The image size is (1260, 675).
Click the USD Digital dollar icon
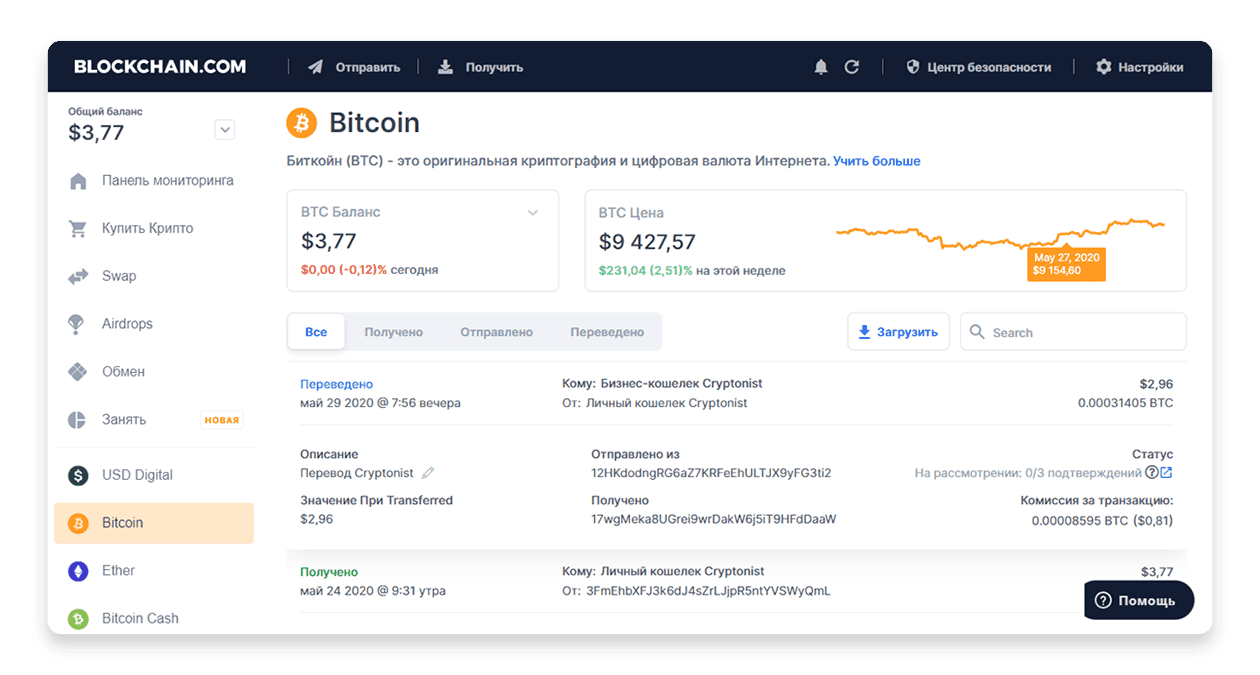[x=78, y=476]
